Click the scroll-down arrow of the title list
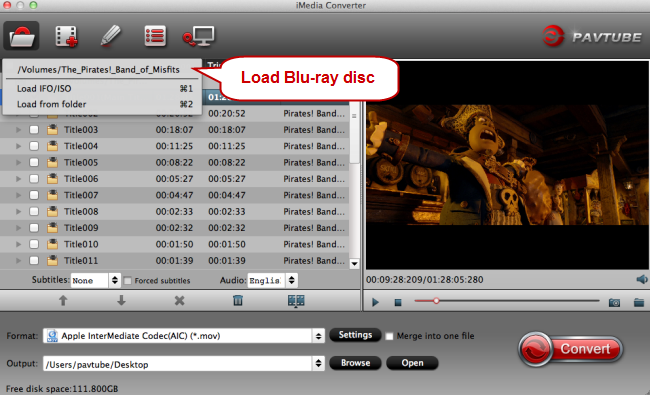 click(x=354, y=264)
